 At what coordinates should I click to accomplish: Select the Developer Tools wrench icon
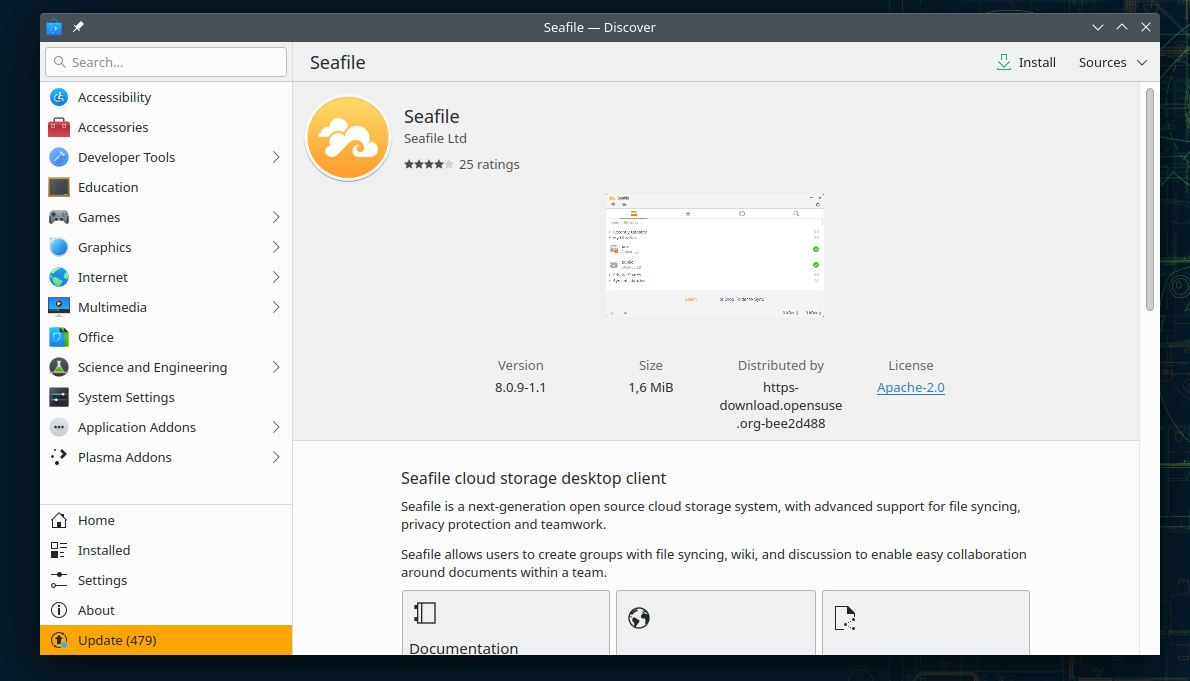59,157
